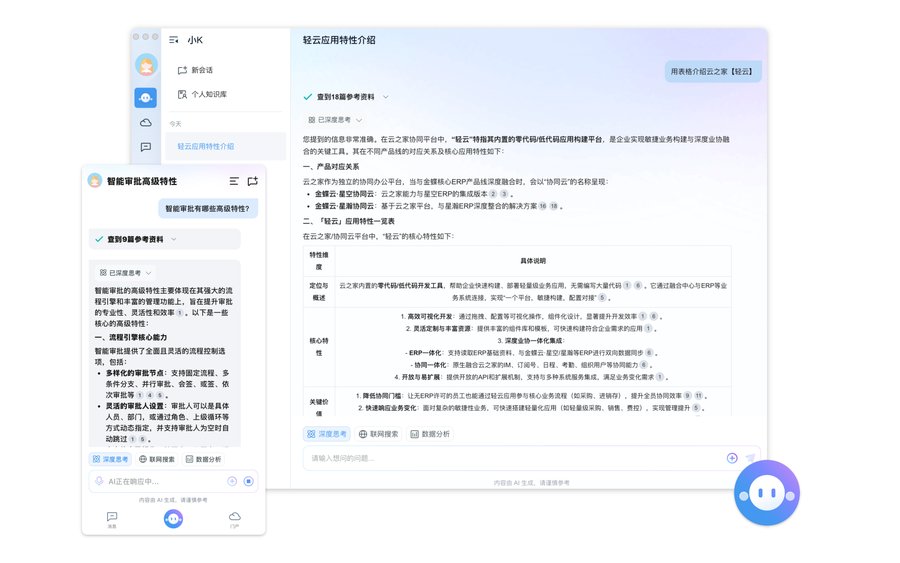Click the avatar in 智能审批高级特性 window header
The image size is (900, 563).
click(95, 181)
